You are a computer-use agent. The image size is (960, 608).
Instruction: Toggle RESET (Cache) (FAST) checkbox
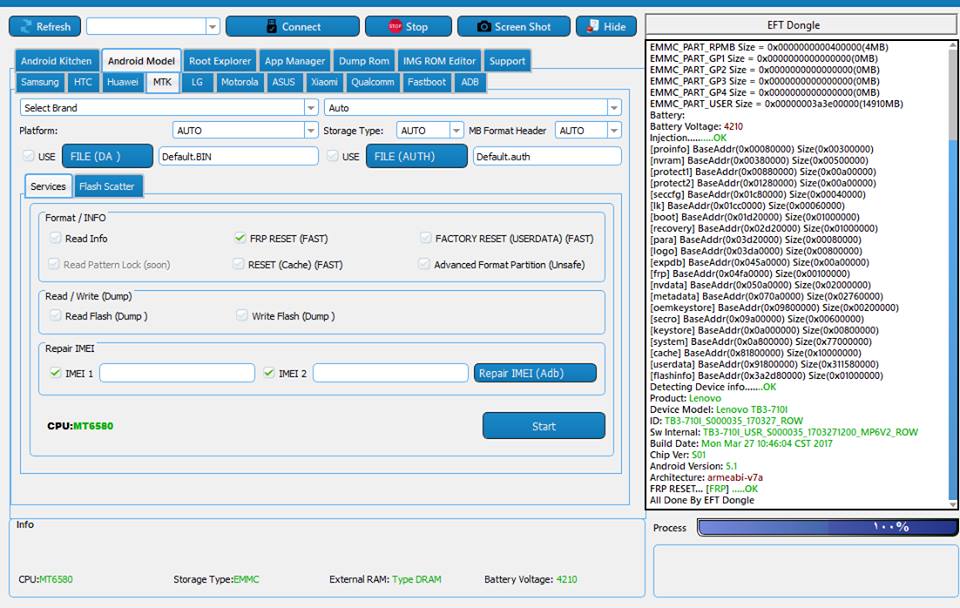(x=238, y=264)
